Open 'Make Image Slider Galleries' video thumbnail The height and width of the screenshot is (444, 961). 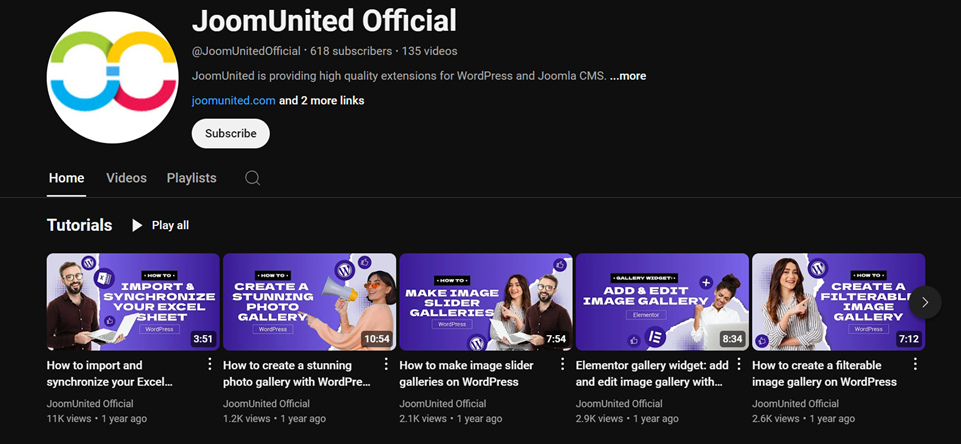[x=485, y=301]
